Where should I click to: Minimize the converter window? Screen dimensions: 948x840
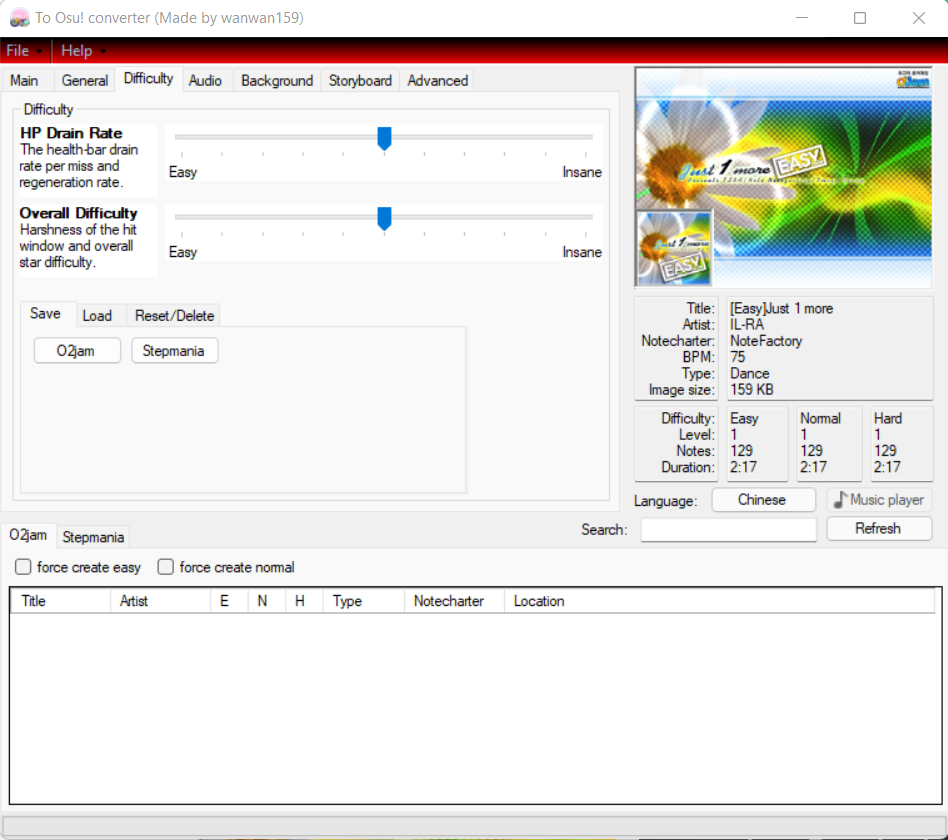(802, 18)
